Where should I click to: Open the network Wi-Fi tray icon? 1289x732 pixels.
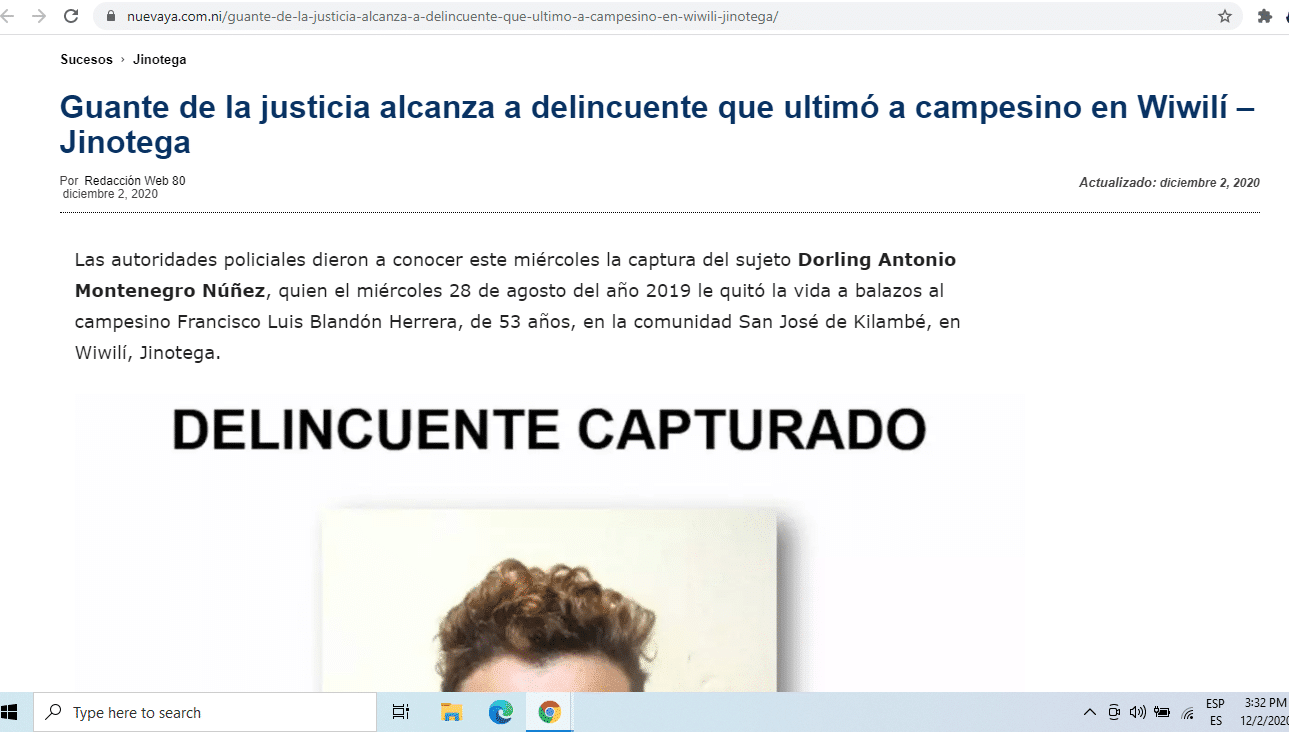tap(1187, 713)
